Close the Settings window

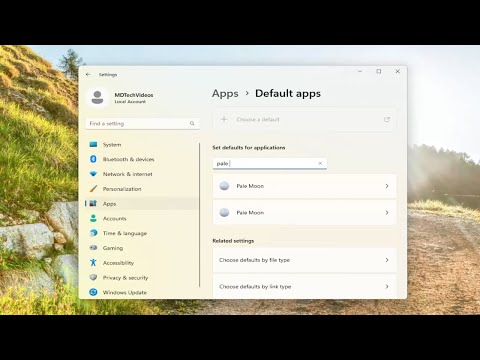tap(397, 71)
